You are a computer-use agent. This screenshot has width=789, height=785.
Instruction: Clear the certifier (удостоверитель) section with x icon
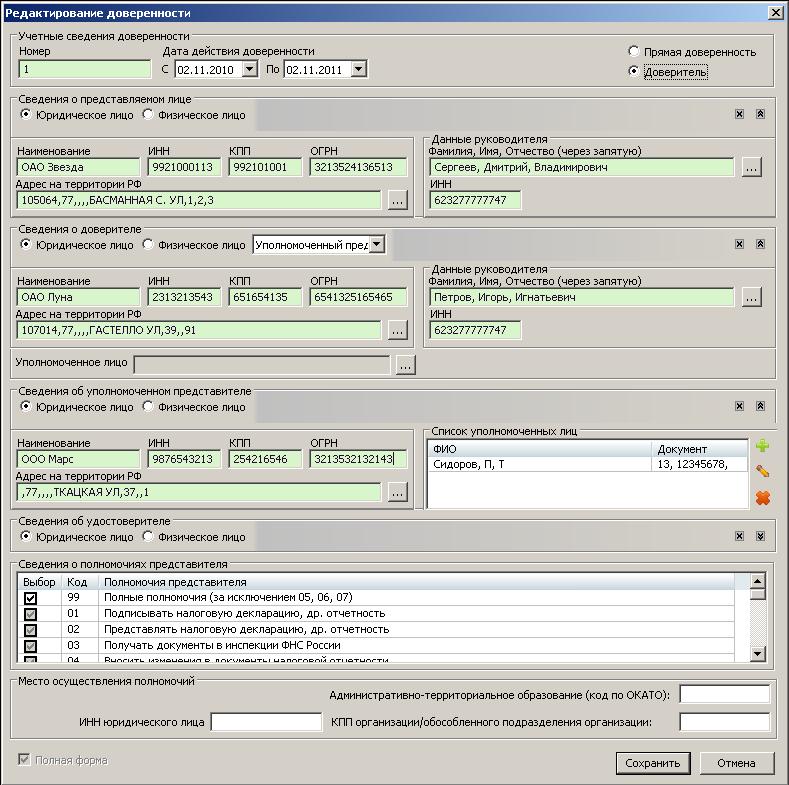pyautogui.click(x=739, y=536)
